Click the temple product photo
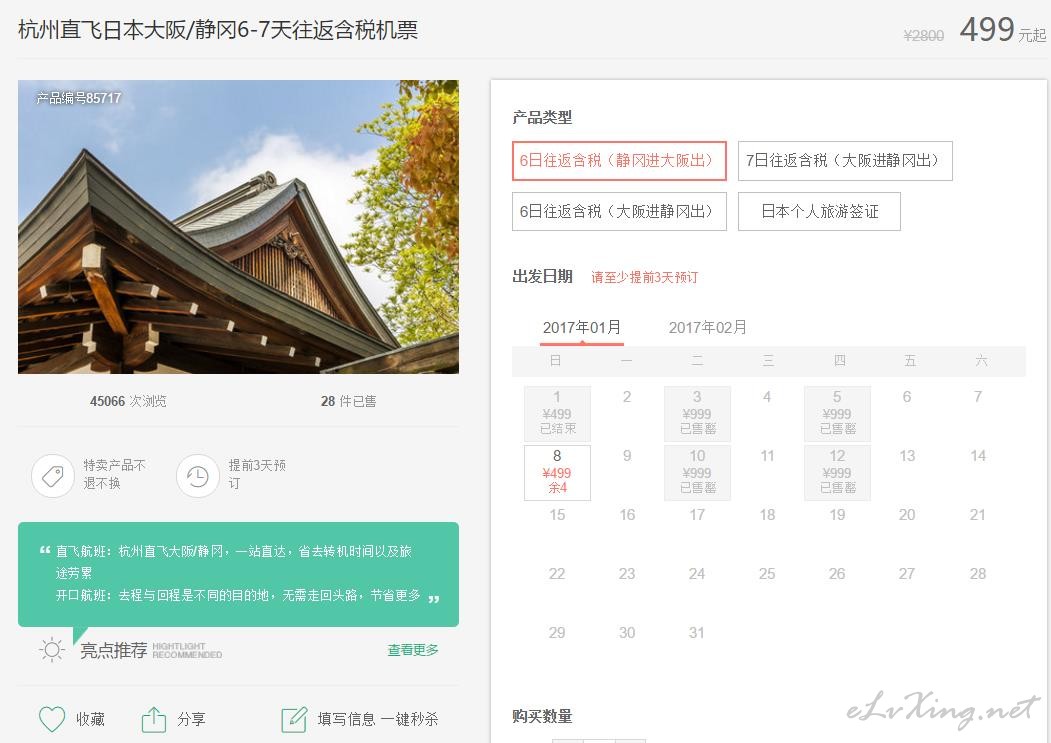Viewport: 1051px width, 743px height. [238, 227]
